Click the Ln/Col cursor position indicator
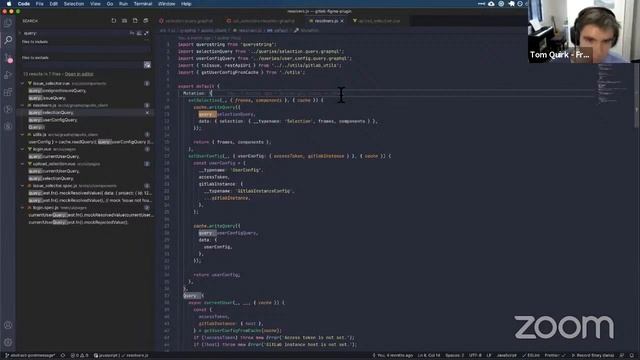The image size is (640, 360). click(x=429, y=356)
